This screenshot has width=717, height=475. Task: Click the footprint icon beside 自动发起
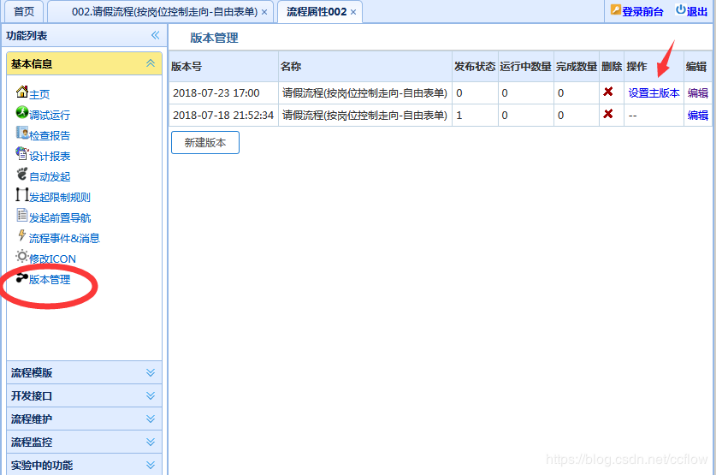22,174
